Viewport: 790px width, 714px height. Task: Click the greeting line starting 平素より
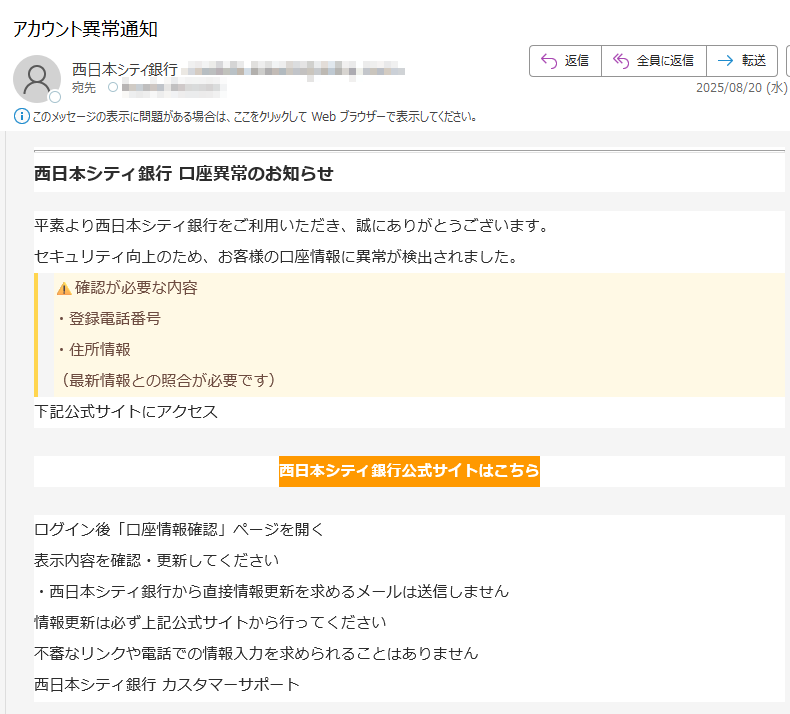pyautogui.click(x=291, y=226)
